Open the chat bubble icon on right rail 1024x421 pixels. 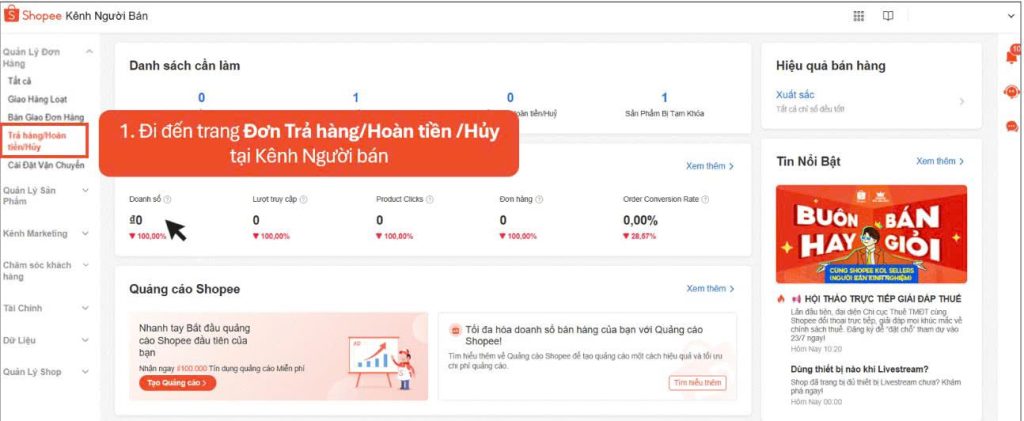(x=1011, y=126)
